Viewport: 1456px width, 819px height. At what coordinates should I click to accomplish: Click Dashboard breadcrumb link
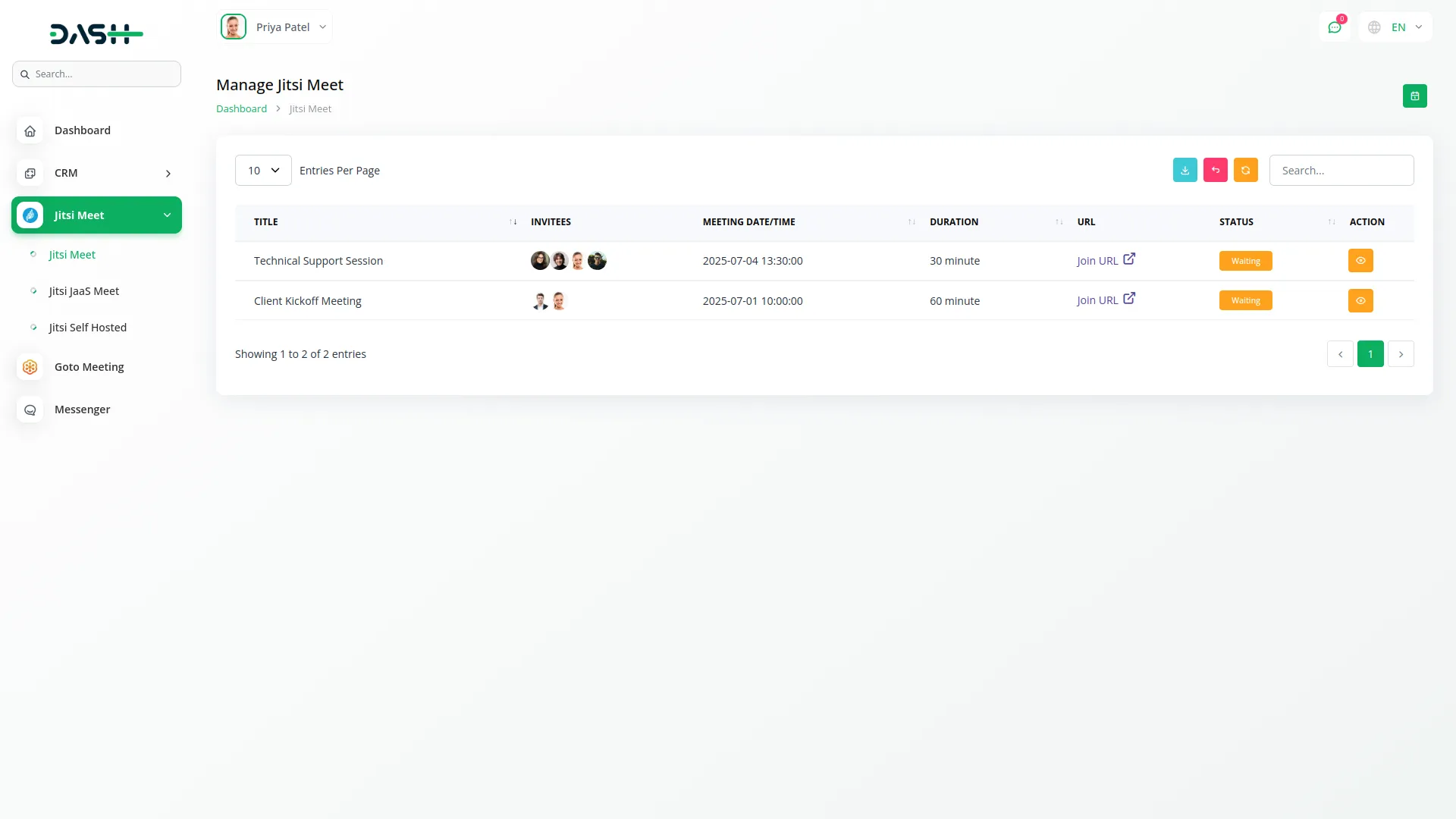(x=241, y=109)
